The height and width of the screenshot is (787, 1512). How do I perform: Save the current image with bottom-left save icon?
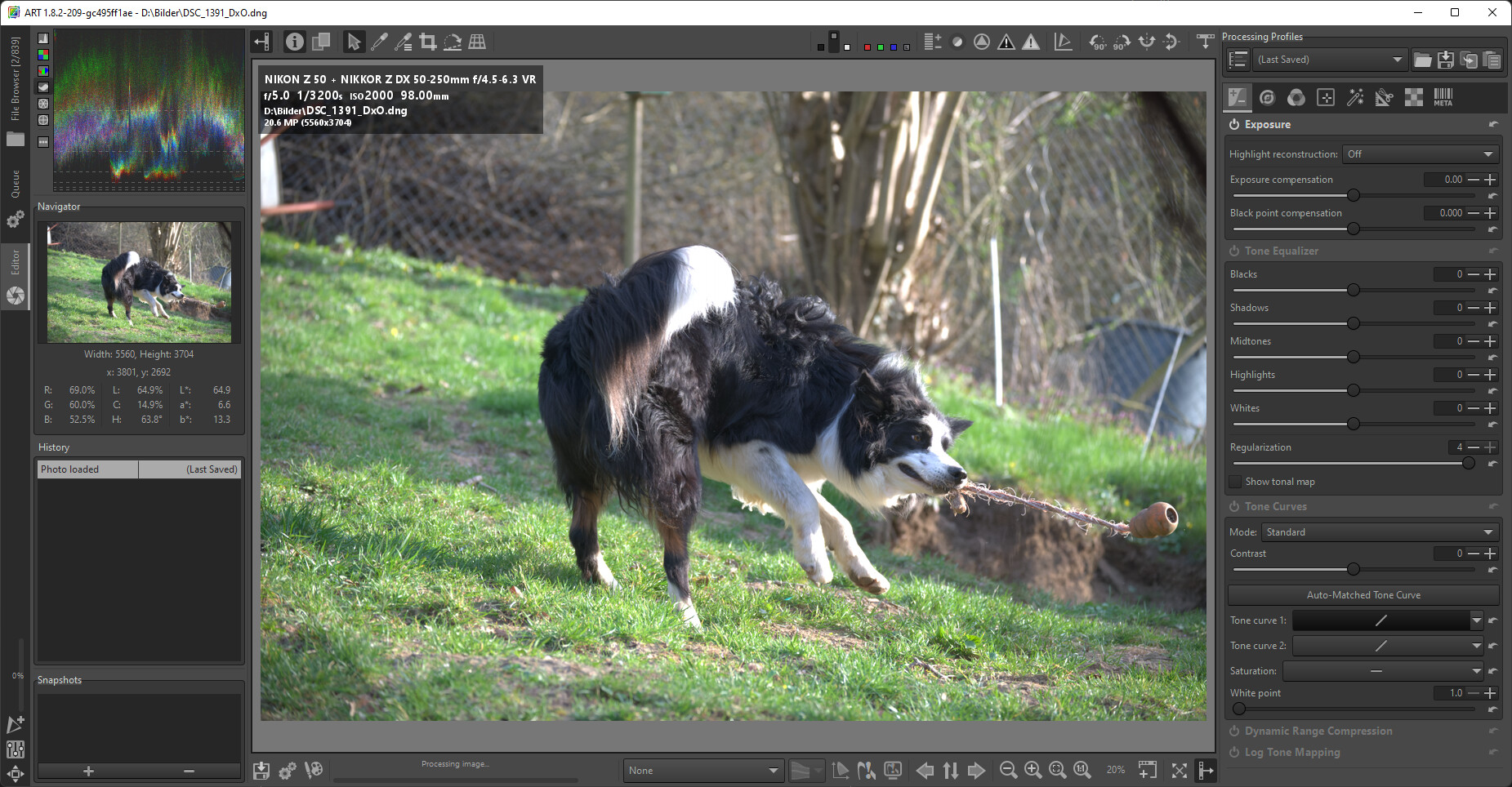tap(261, 770)
